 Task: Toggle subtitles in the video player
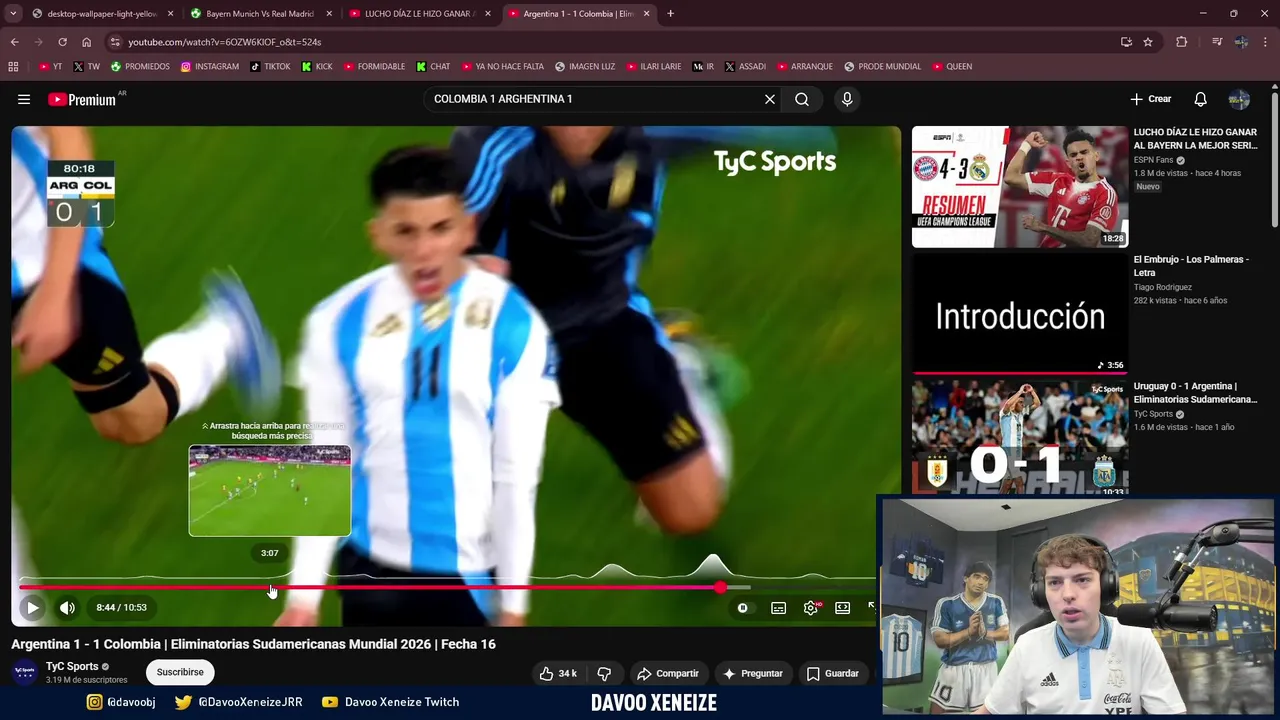[x=778, y=607]
